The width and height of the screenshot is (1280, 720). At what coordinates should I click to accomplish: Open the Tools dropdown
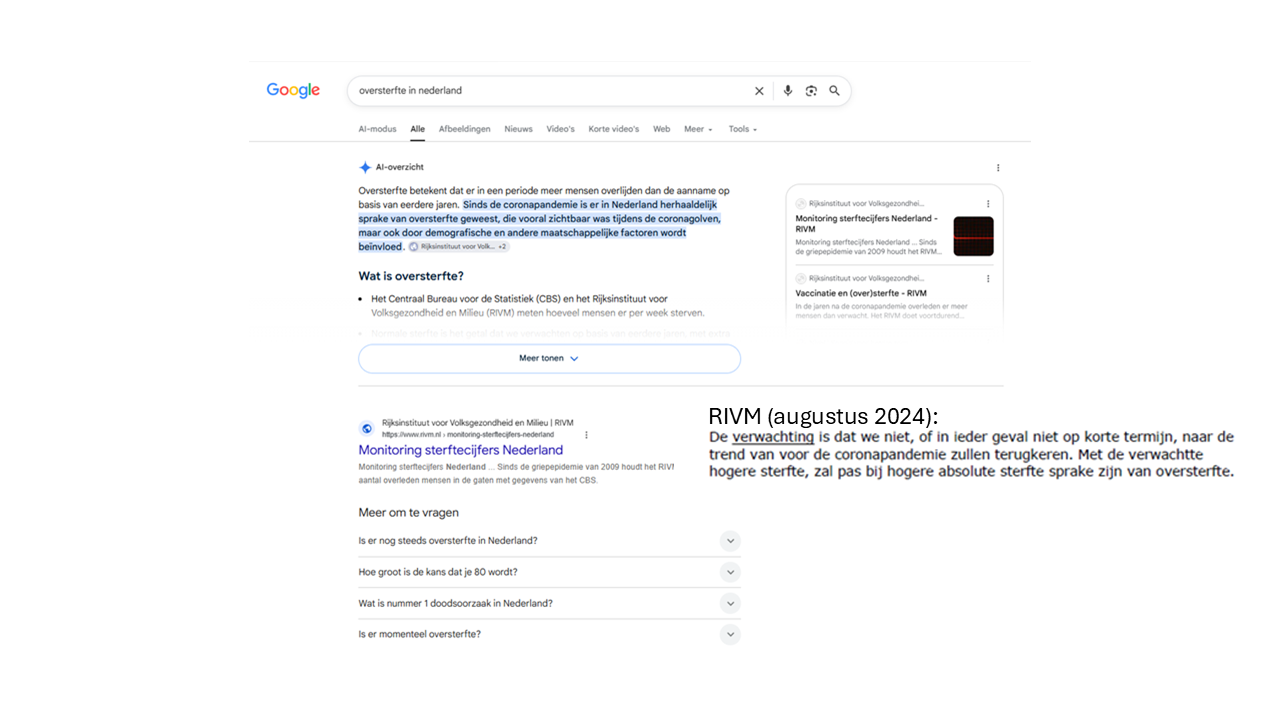click(743, 129)
